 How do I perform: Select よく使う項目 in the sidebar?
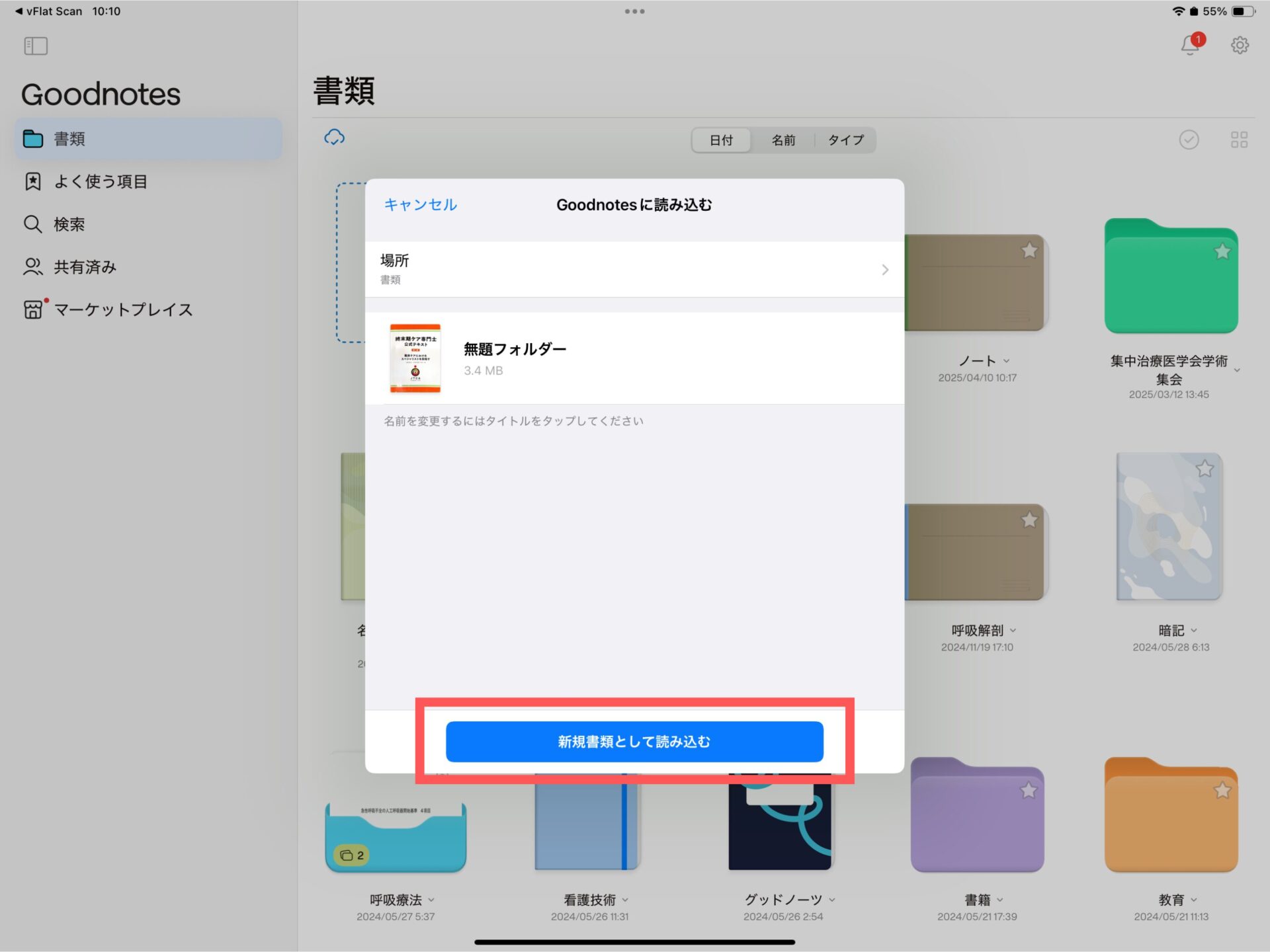pos(148,181)
